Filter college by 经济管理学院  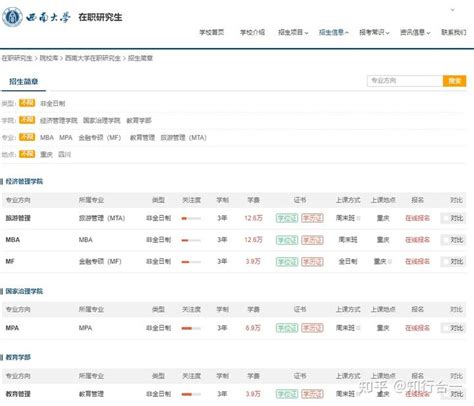click(59, 121)
